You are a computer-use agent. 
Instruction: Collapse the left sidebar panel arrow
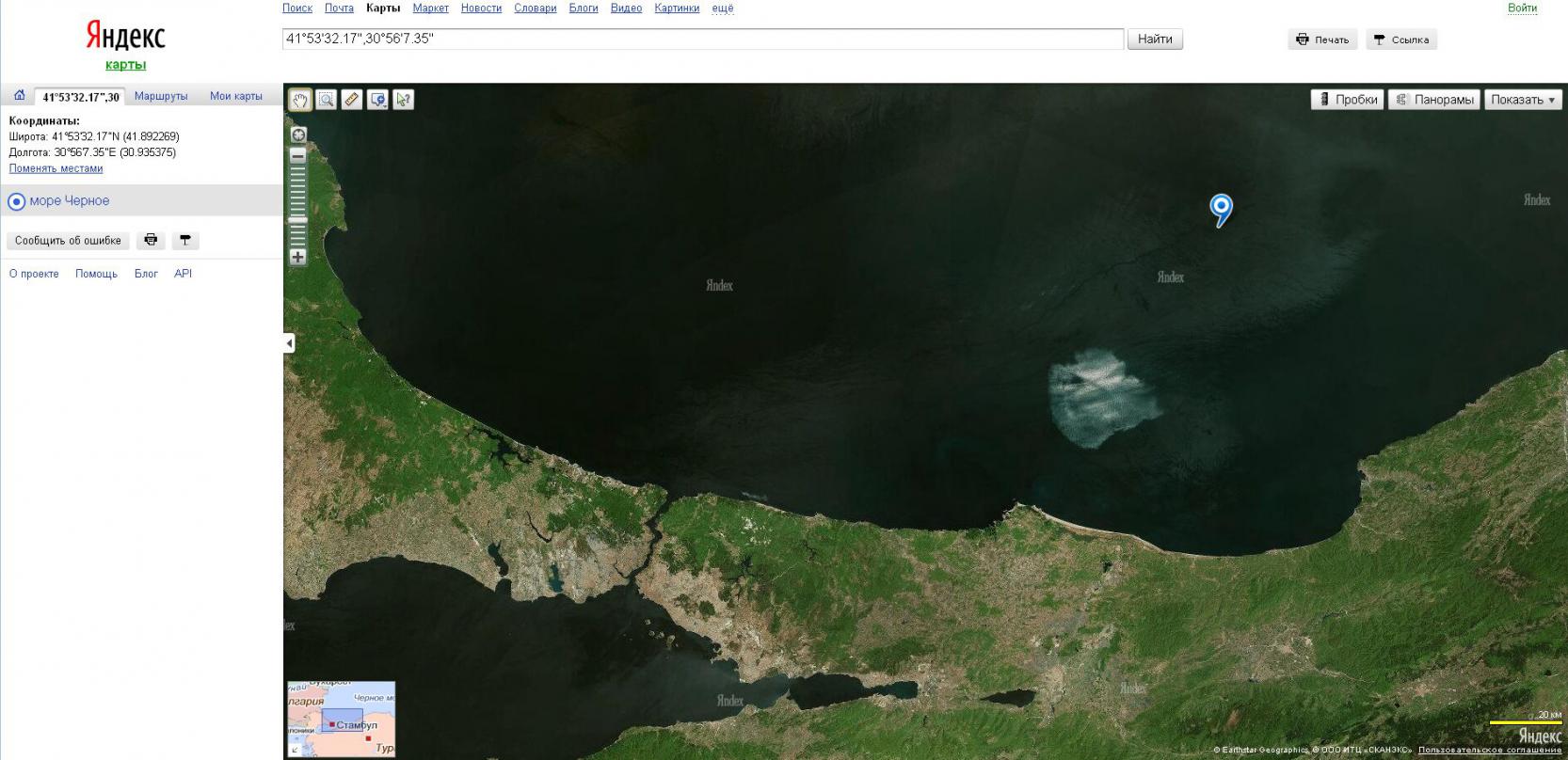289,343
